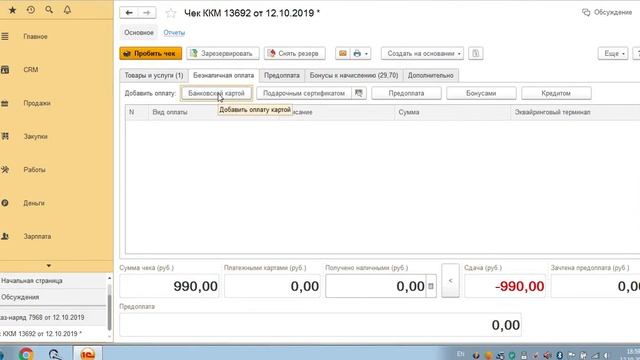Open Обсуждения in the open-windows panel

pos(53,297)
